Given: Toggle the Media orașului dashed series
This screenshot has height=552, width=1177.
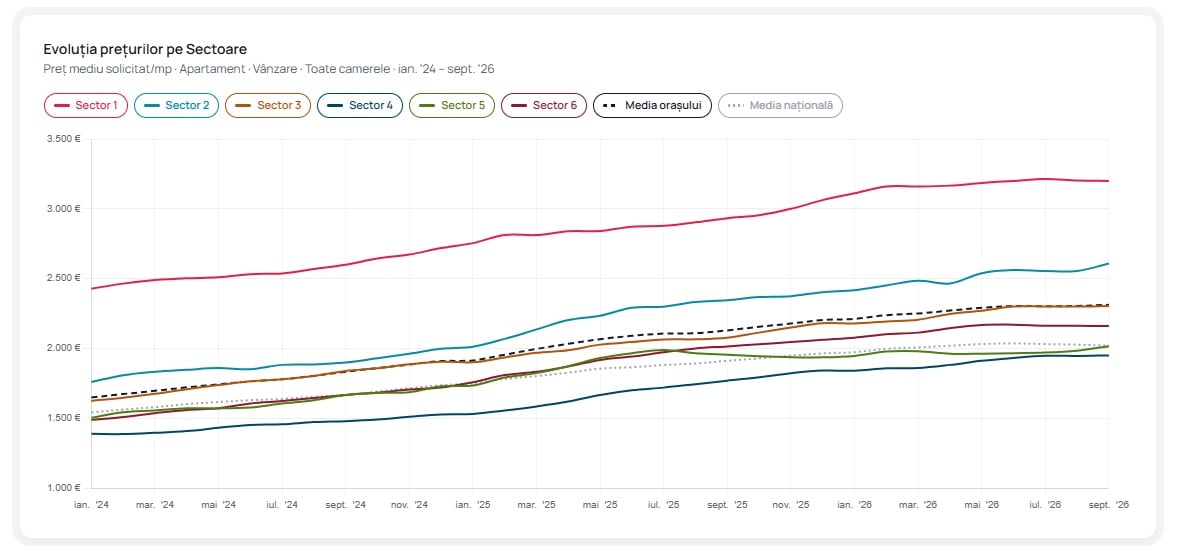Looking at the screenshot, I should pos(652,105).
